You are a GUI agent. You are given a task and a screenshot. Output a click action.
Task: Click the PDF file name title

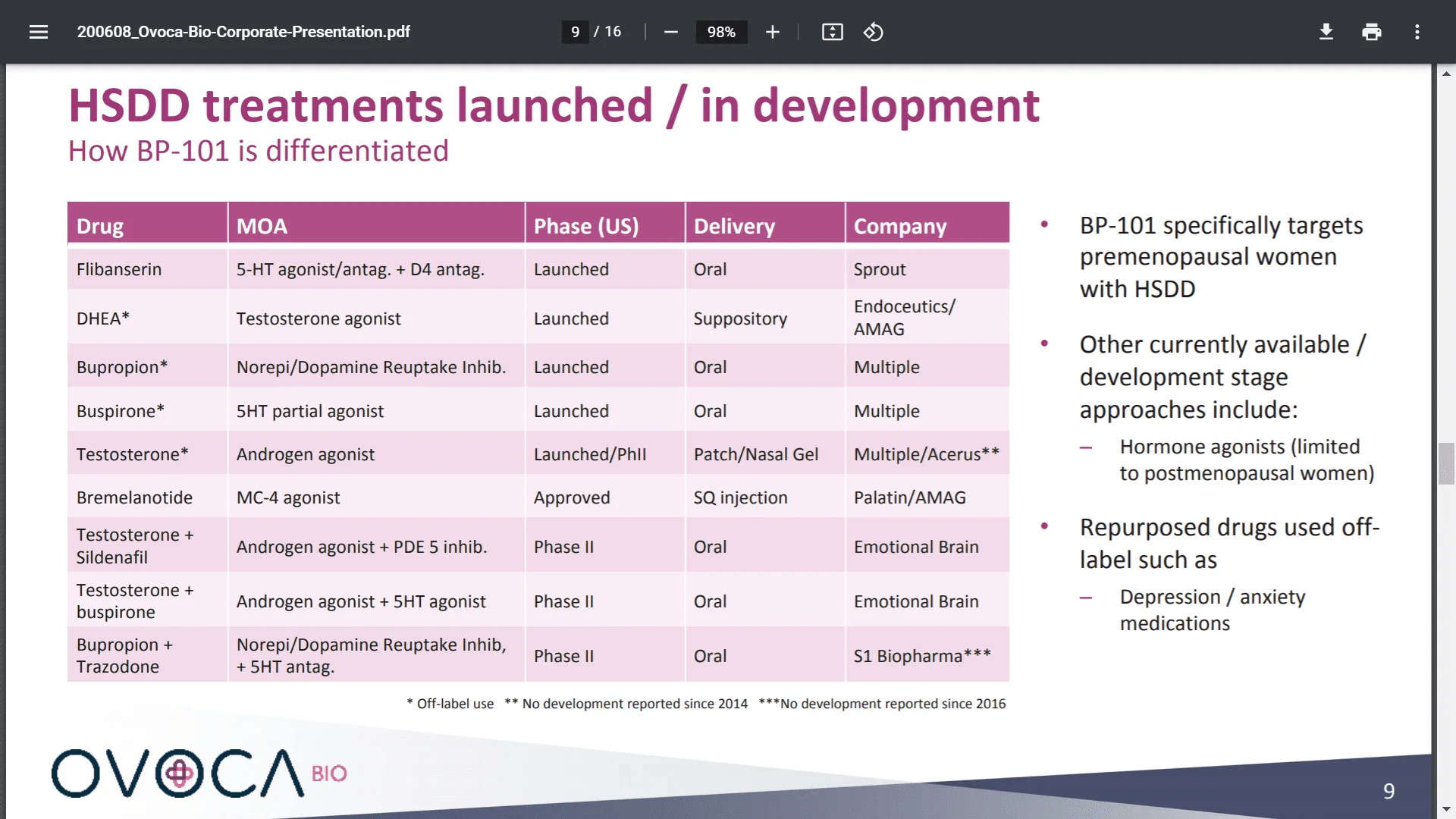(243, 32)
